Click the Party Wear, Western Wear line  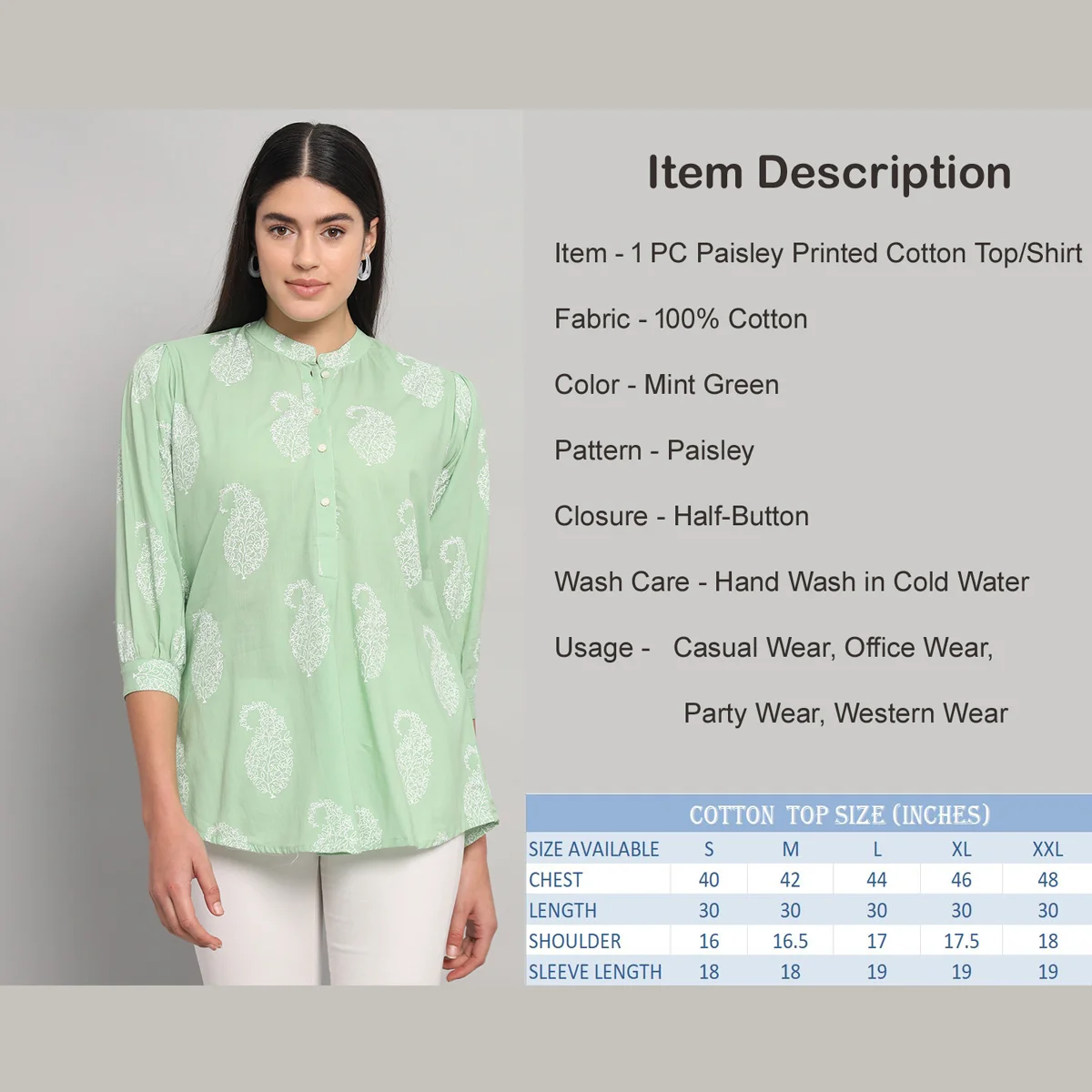845,713
